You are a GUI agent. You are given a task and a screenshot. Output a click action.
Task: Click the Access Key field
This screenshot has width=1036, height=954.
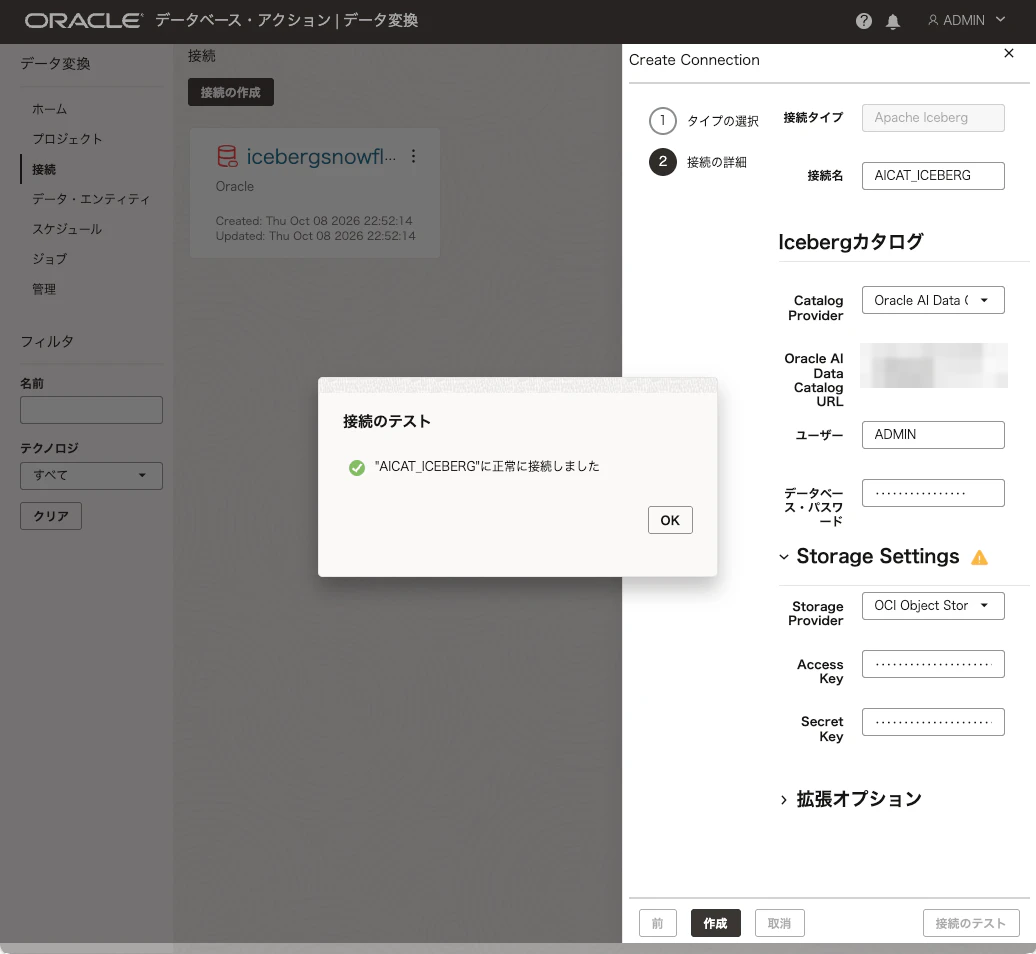coord(933,664)
